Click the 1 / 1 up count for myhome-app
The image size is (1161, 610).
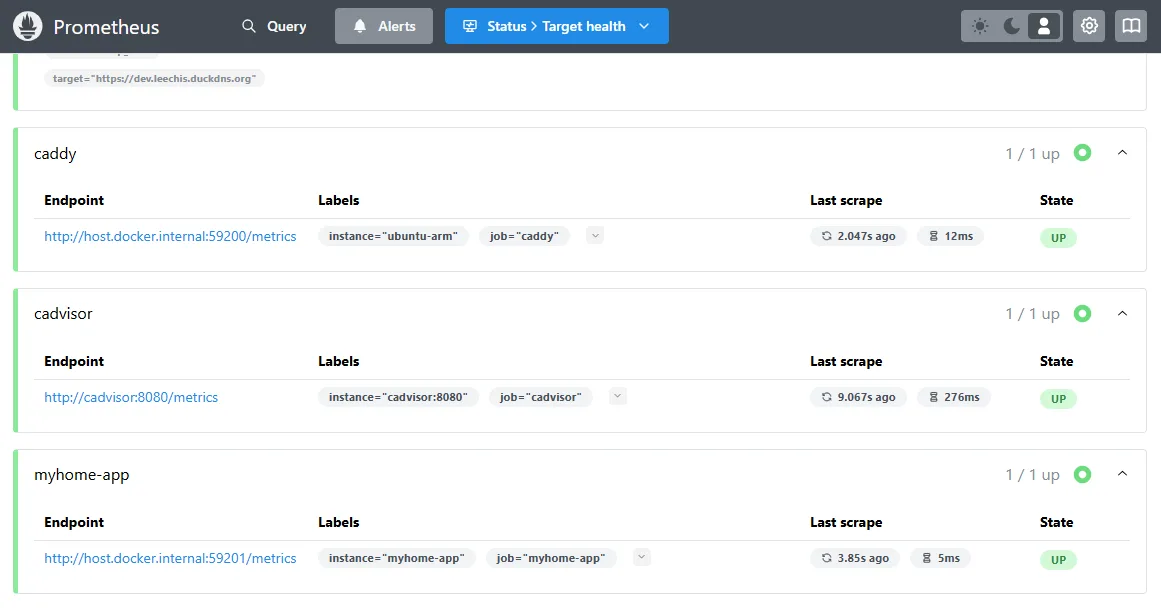1032,475
